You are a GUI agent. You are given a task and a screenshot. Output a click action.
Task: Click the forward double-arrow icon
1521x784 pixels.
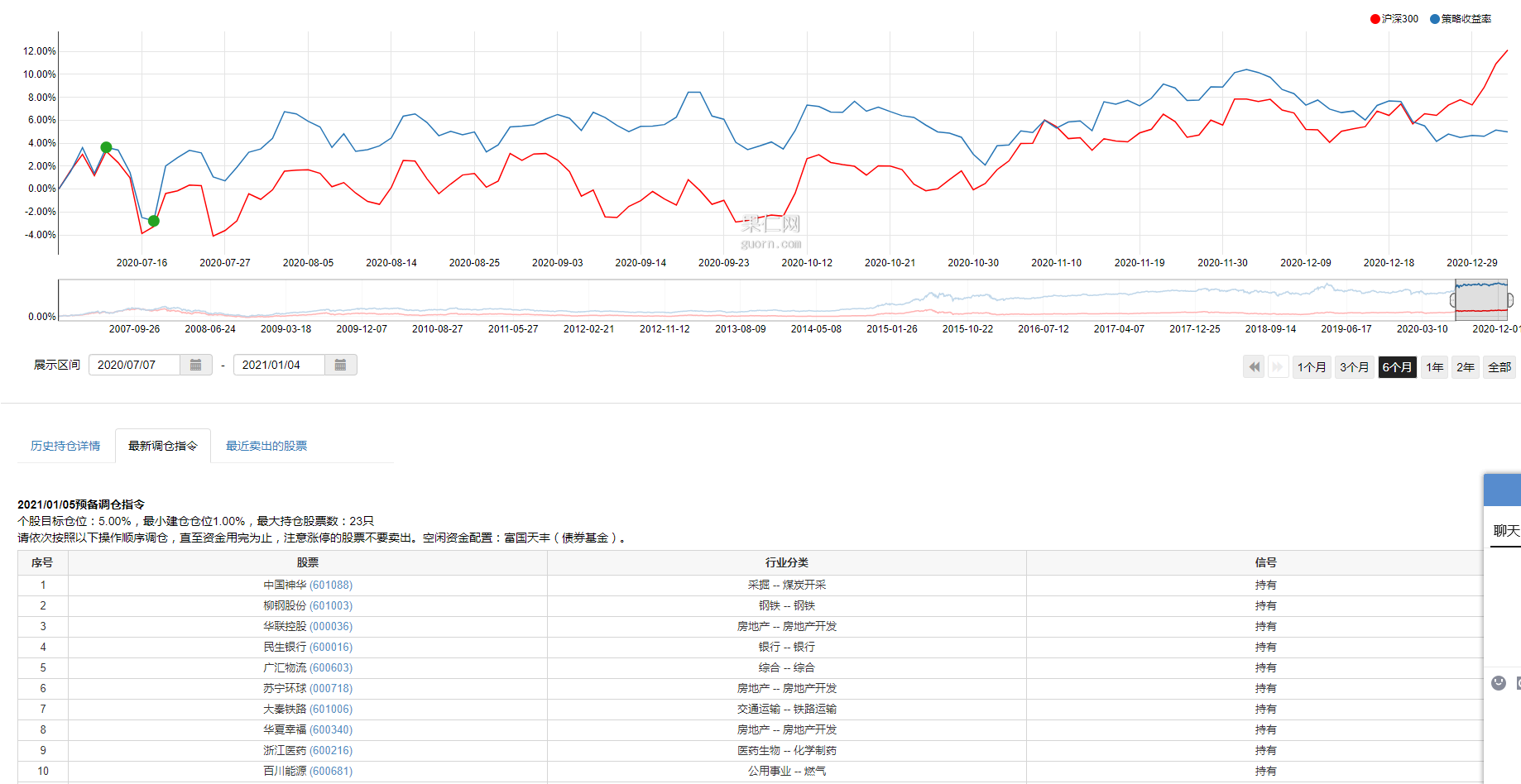click(1279, 366)
